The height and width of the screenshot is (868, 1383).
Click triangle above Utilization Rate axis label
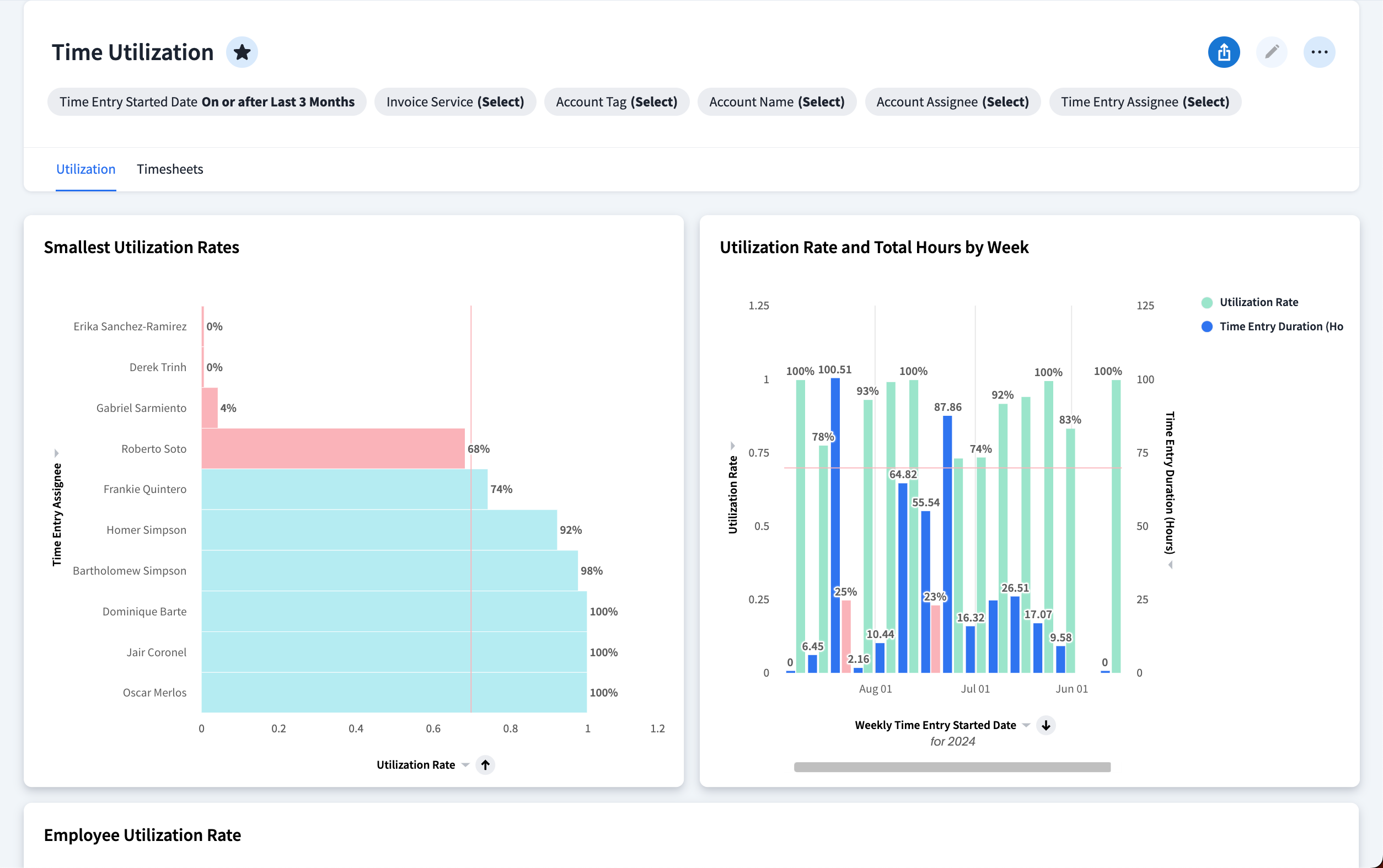pos(732,446)
